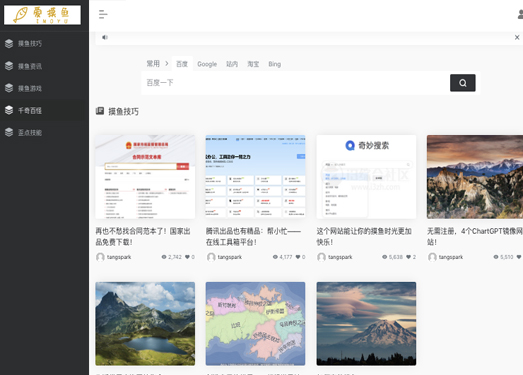Open the contract template site thumbnail
Image resolution: width=523 pixels, height=375 pixels.
point(145,177)
